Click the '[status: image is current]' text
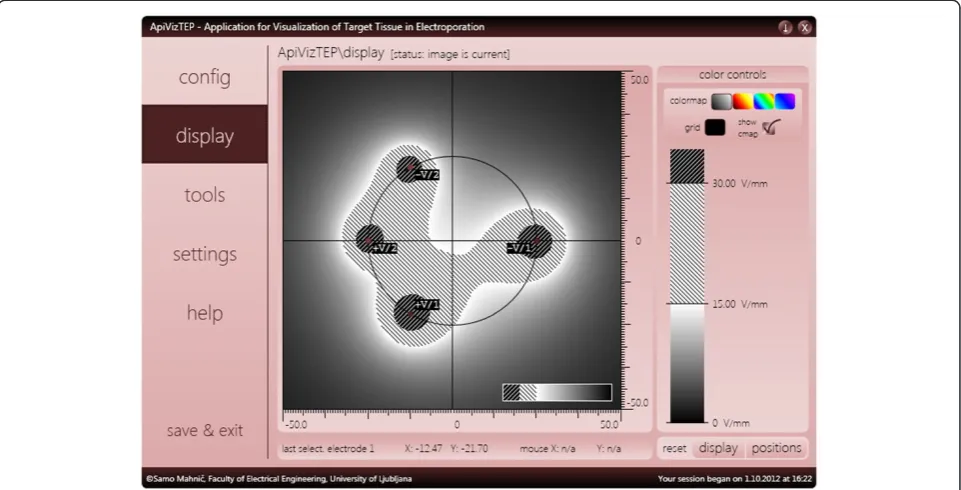This screenshot has width=961, height=490. coord(450,54)
